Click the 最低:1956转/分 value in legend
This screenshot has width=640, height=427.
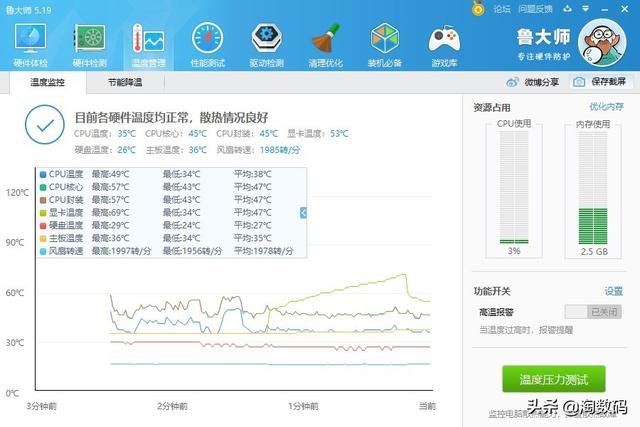(x=193, y=251)
